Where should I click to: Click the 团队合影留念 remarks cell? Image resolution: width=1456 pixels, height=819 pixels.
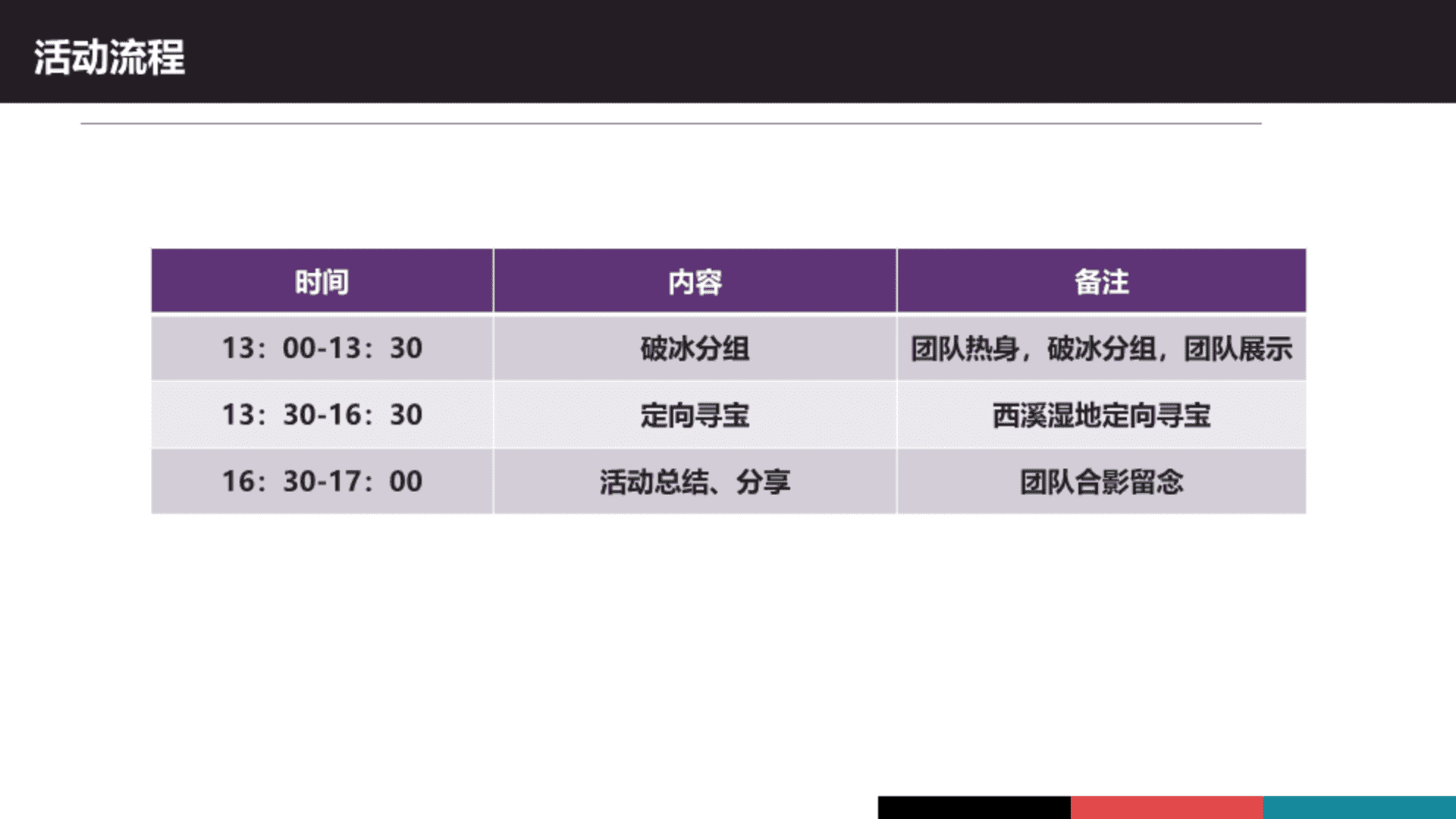(x=1101, y=482)
